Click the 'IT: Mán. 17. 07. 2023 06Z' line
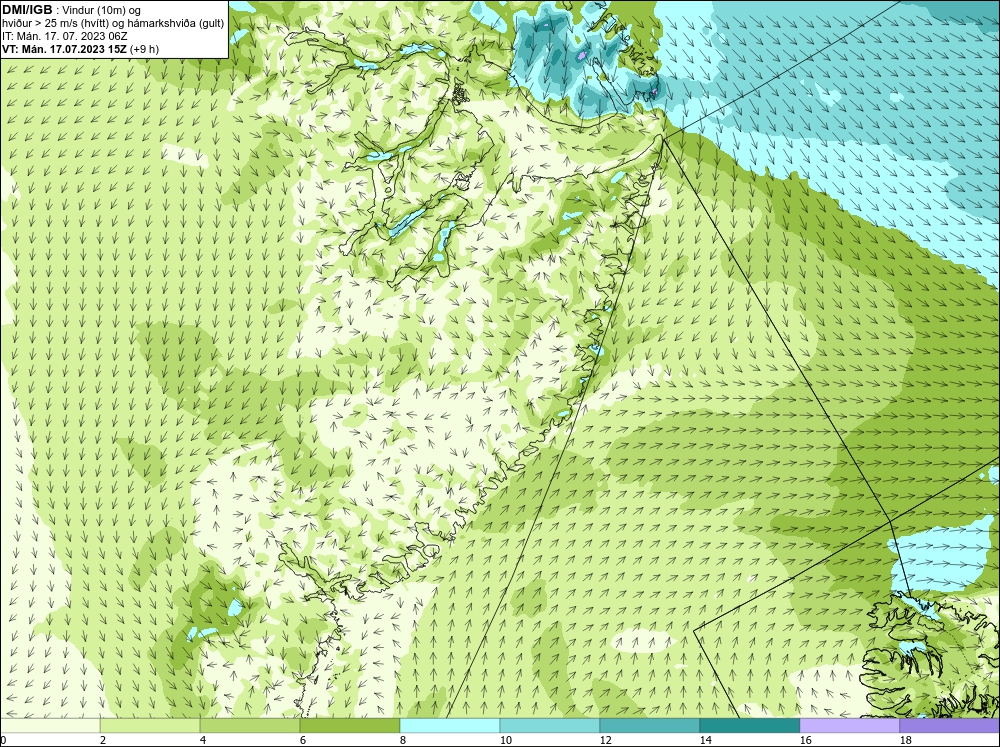This screenshot has width=1000, height=747. tap(64, 36)
